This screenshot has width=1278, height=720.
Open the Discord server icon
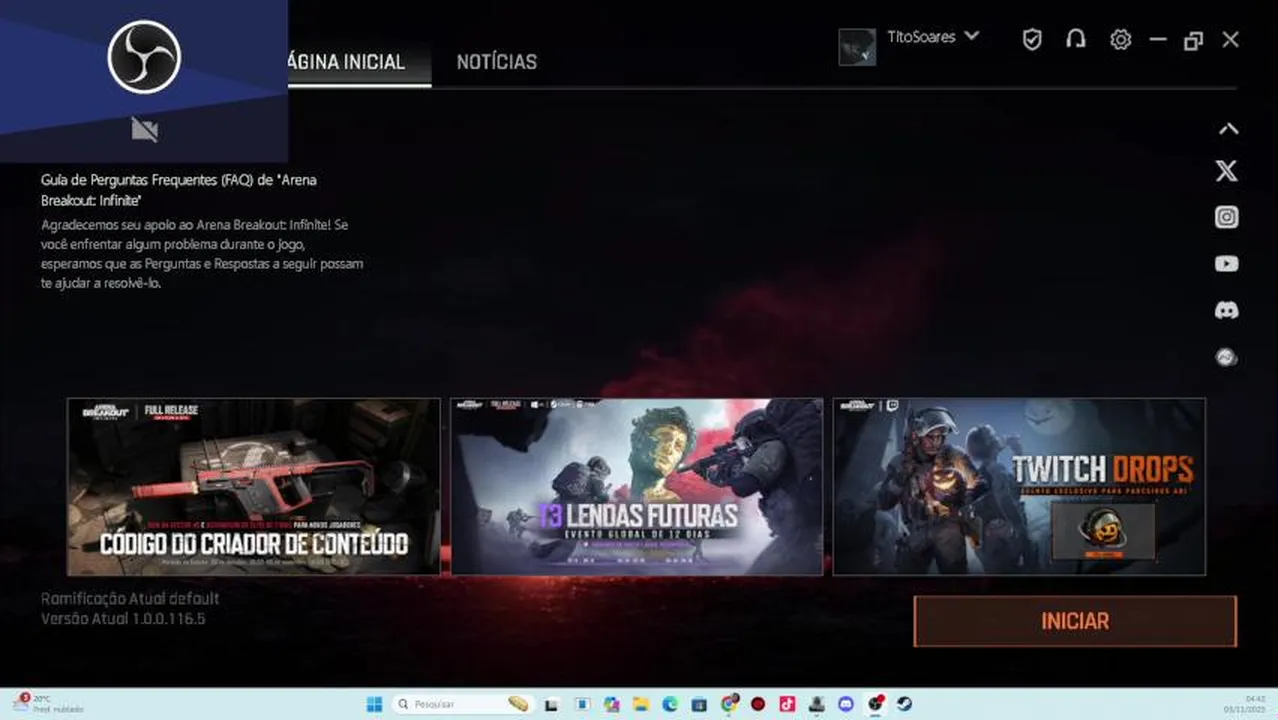point(1227,311)
